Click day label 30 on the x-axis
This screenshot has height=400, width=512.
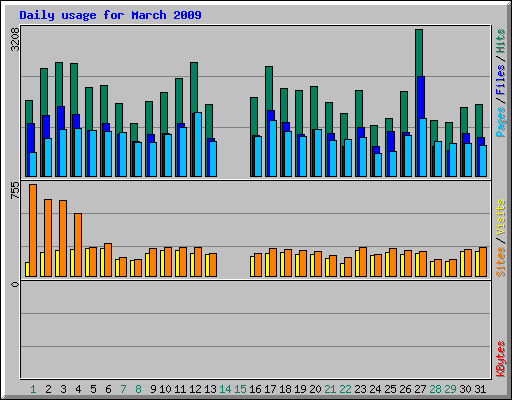tap(465, 389)
